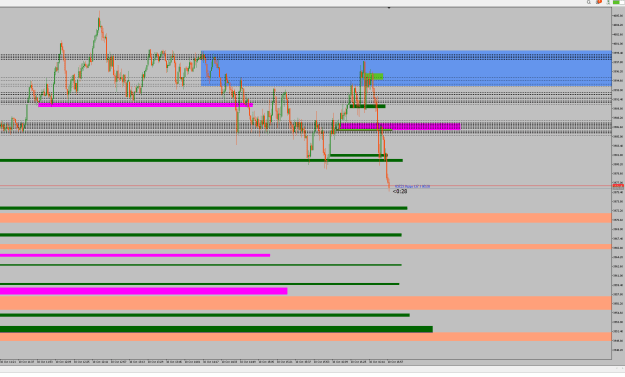
Task: Select the small light-green box inside blue zone
Action: tap(374, 76)
